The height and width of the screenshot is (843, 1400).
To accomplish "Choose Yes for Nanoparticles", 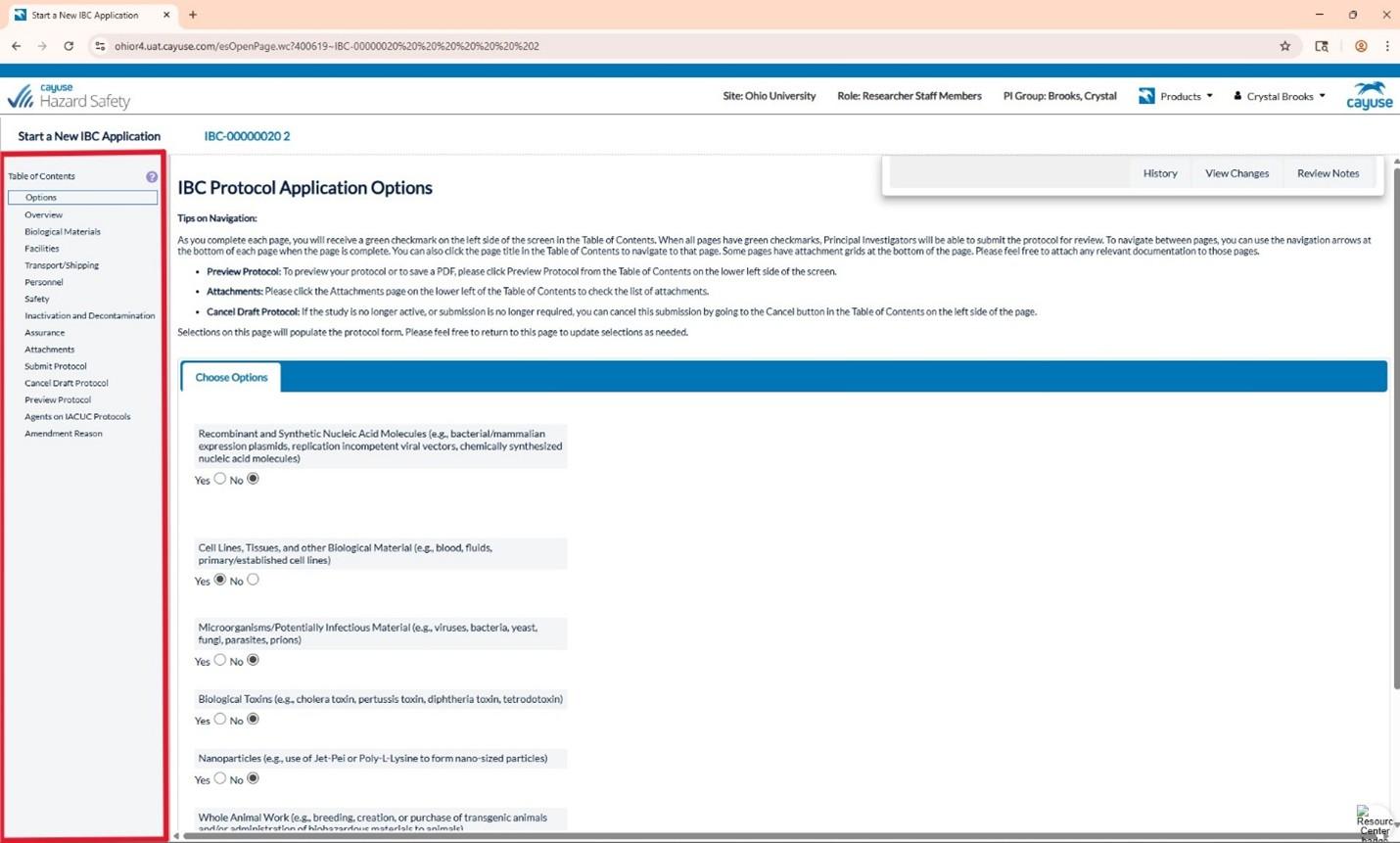I will point(220,778).
